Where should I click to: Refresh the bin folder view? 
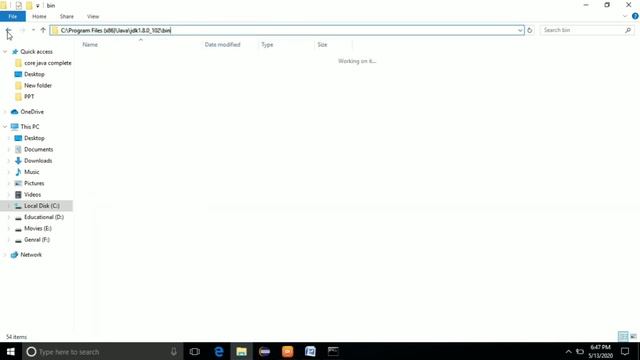(x=530, y=30)
